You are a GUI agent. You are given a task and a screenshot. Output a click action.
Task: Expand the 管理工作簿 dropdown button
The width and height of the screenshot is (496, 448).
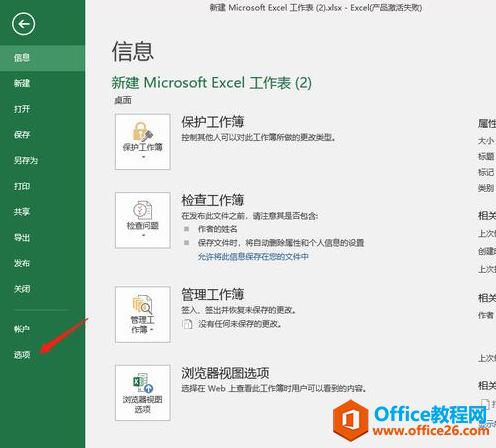143,314
